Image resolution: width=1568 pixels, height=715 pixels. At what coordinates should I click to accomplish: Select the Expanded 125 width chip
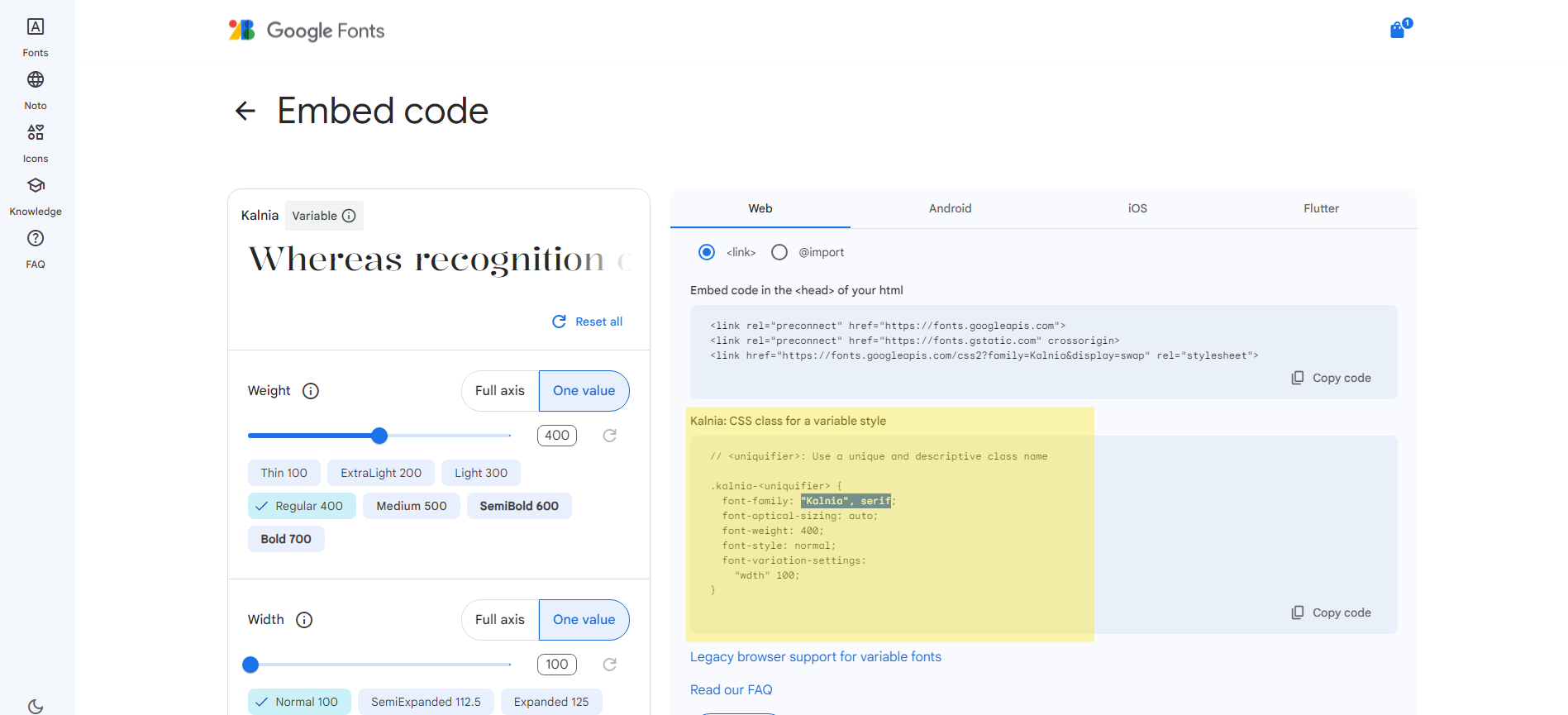551,702
